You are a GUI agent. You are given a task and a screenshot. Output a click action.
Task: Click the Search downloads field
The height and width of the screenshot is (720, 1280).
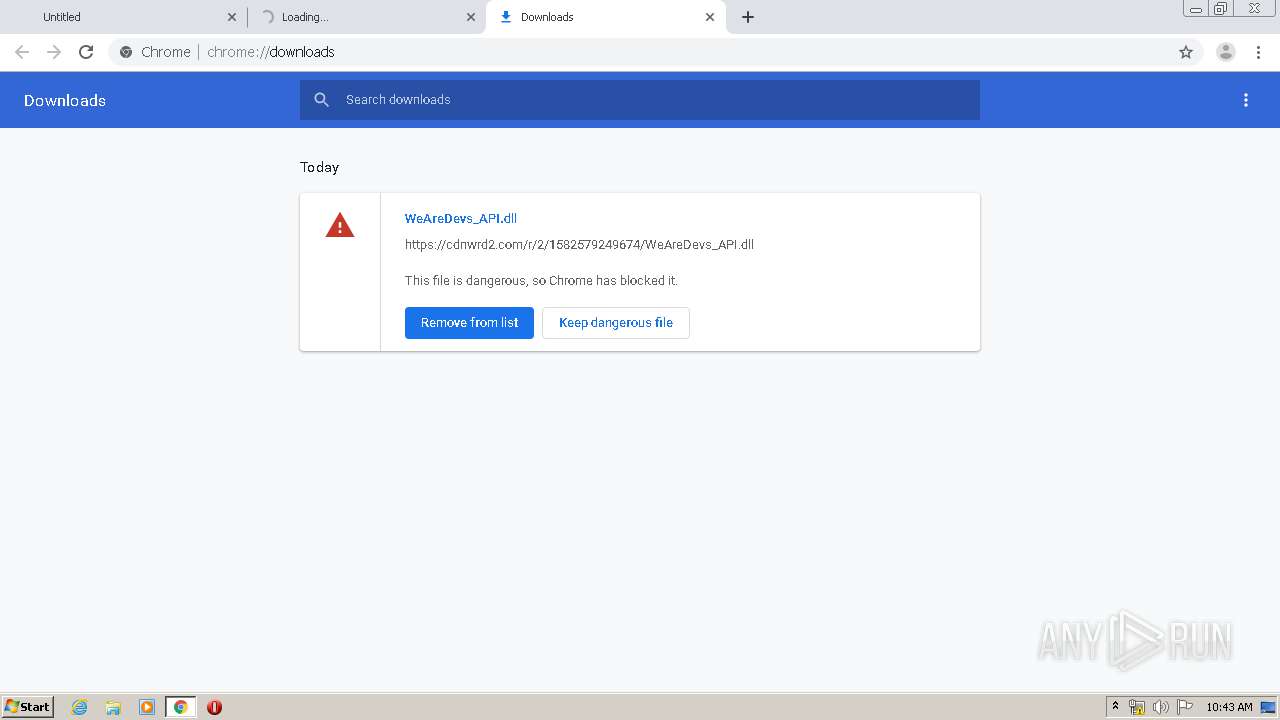pos(640,100)
